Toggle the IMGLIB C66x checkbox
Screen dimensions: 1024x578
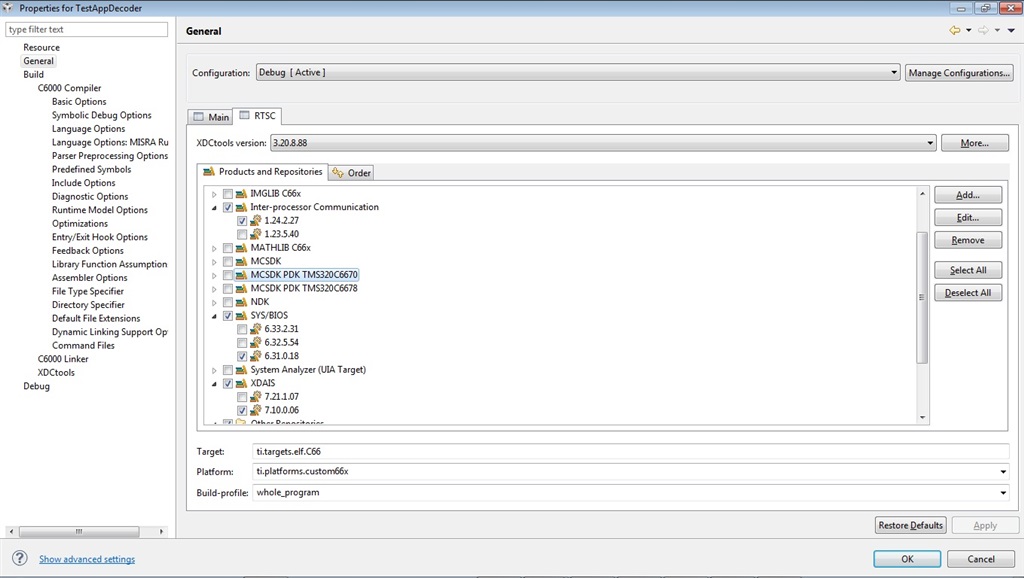tap(227, 194)
